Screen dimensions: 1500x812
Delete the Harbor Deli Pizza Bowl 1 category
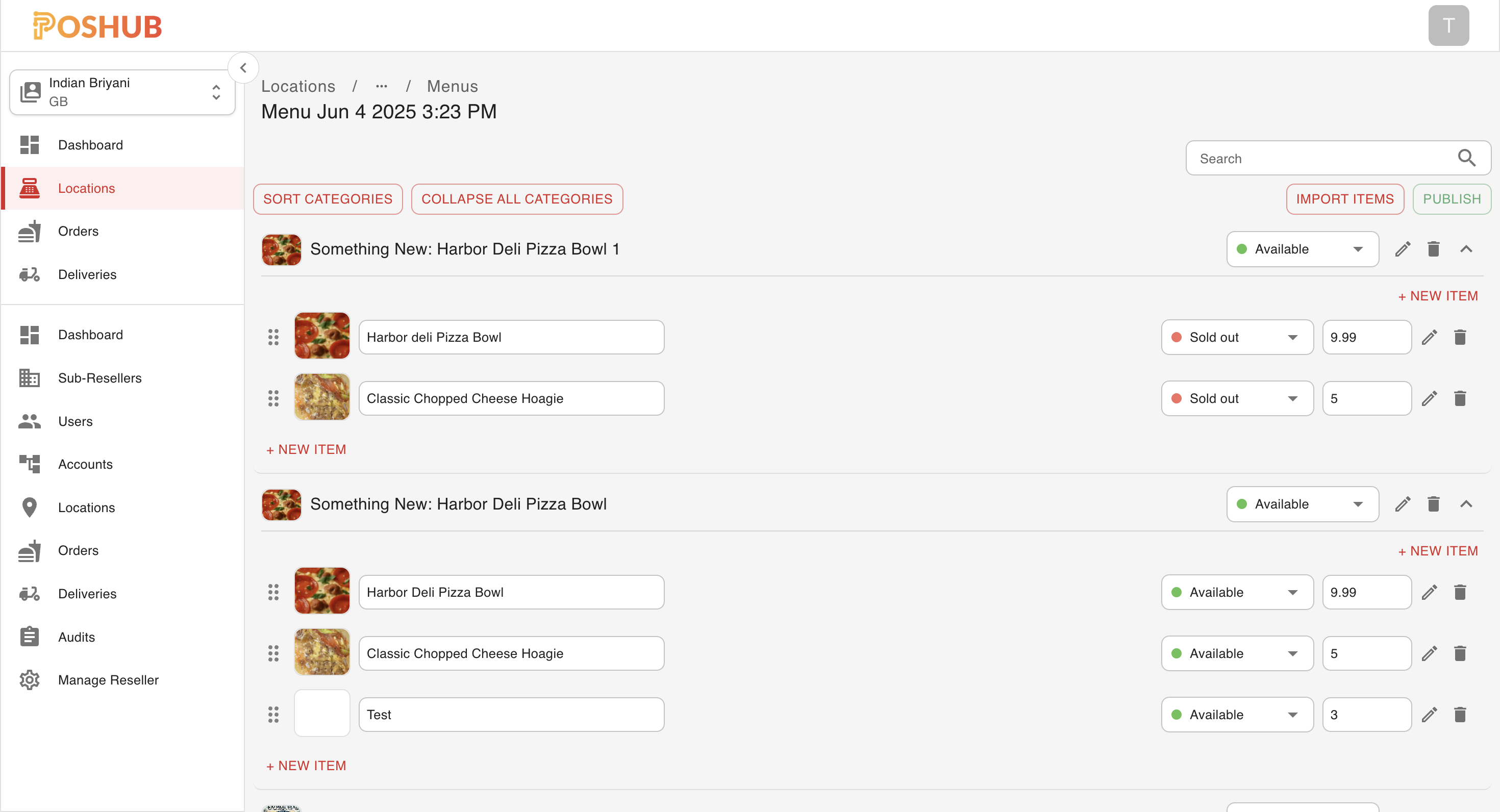[x=1433, y=249]
